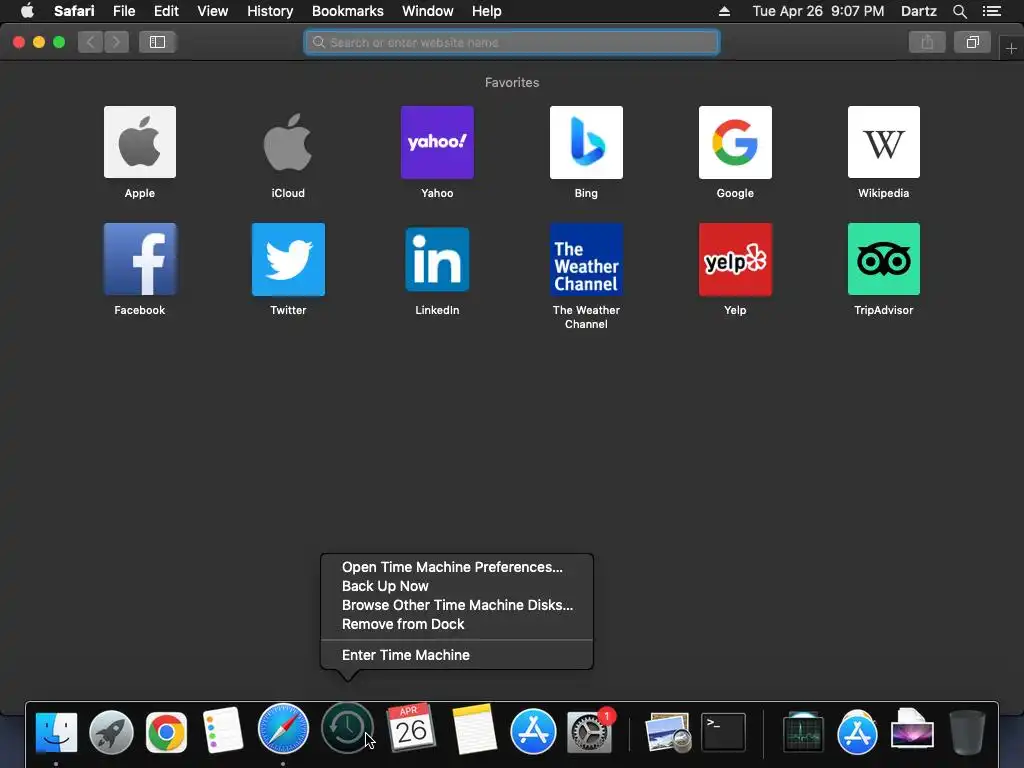Choose Browse Other Time Machine Disks

tap(457, 605)
